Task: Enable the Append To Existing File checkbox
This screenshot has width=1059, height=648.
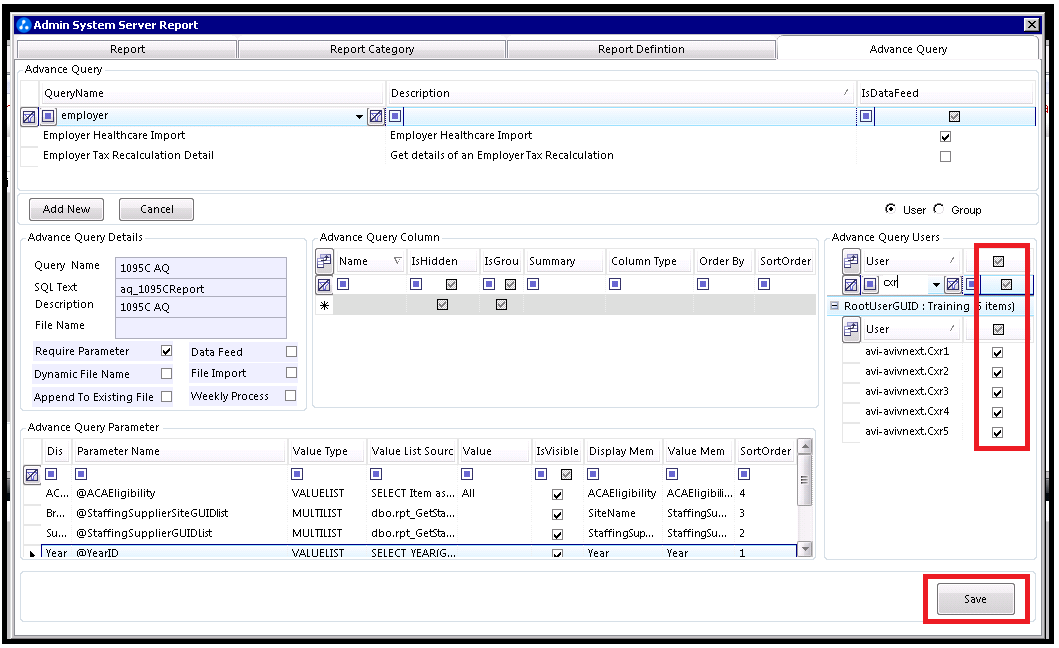Action: (x=167, y=397)
